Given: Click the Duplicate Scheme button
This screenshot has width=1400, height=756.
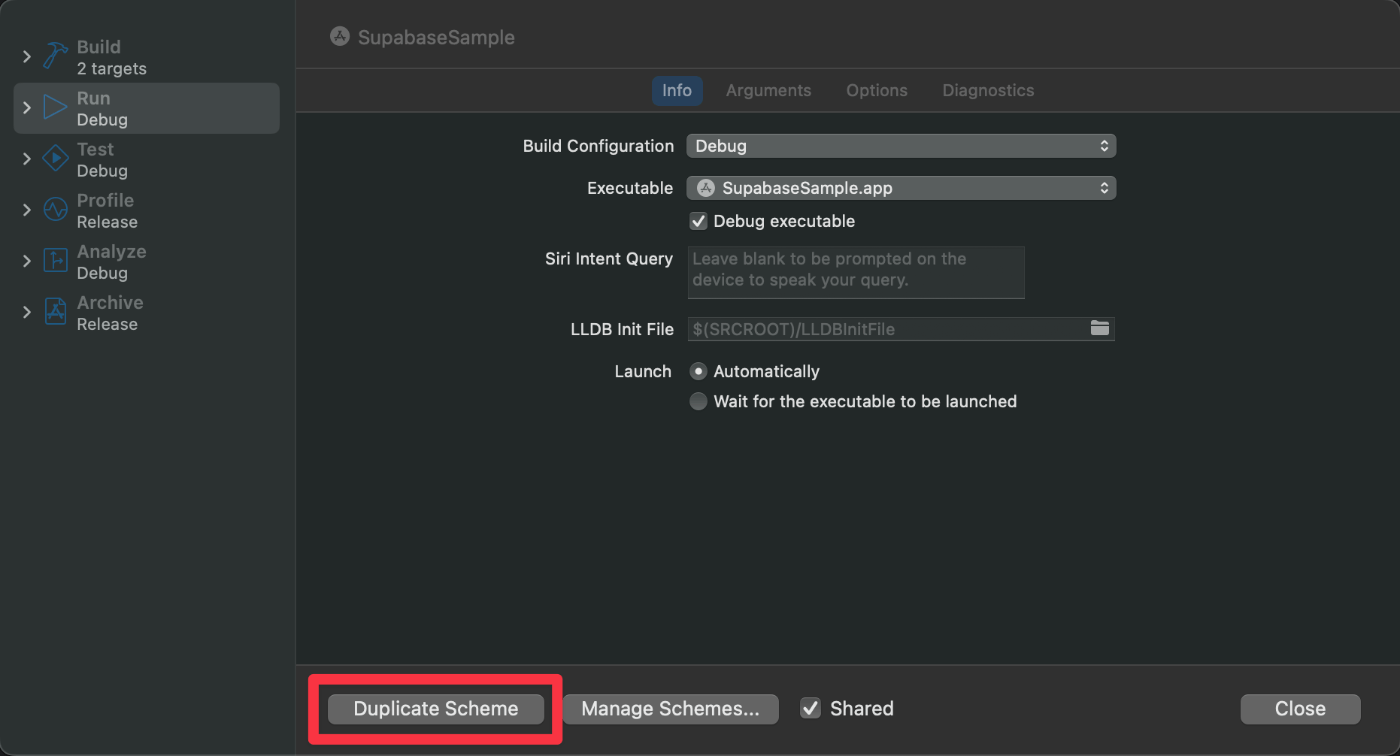Looking at the screenshot, I should (x=436, y=709).
